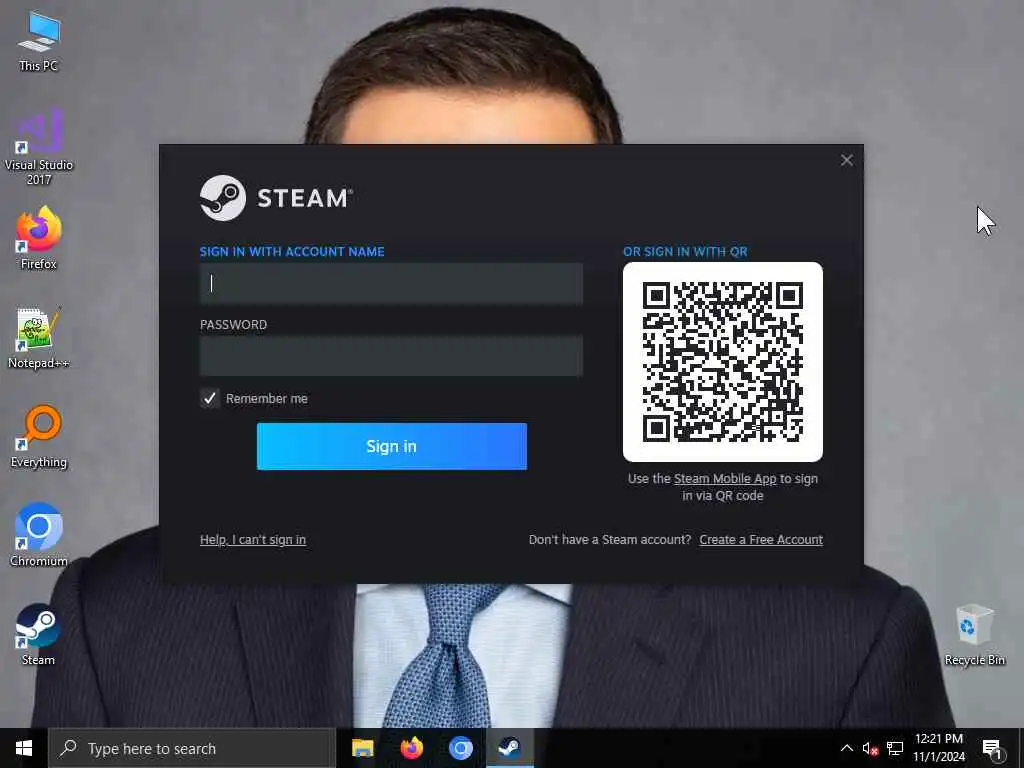Image resolution: width=1024 pixels, height=768 pixels.
Task: Uncheck the Remember me checkbox
Action: point(210,398)
